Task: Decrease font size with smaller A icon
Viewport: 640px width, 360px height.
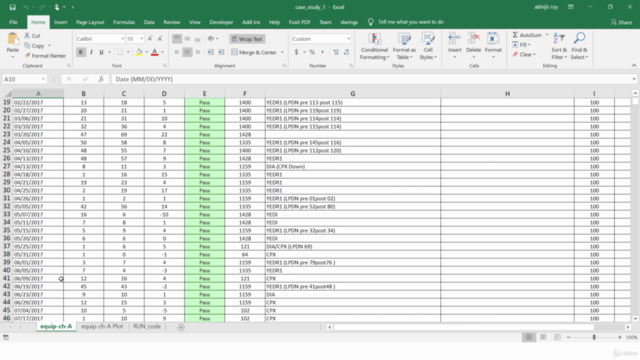Action: pyautogui.click(x=160, y=38)
